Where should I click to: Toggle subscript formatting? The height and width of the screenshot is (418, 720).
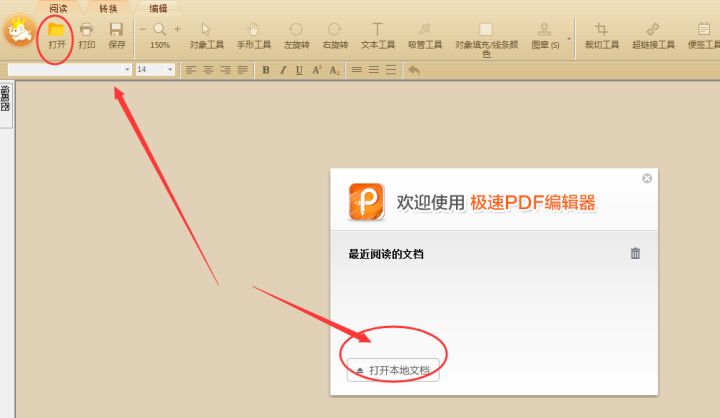point(334,70)
